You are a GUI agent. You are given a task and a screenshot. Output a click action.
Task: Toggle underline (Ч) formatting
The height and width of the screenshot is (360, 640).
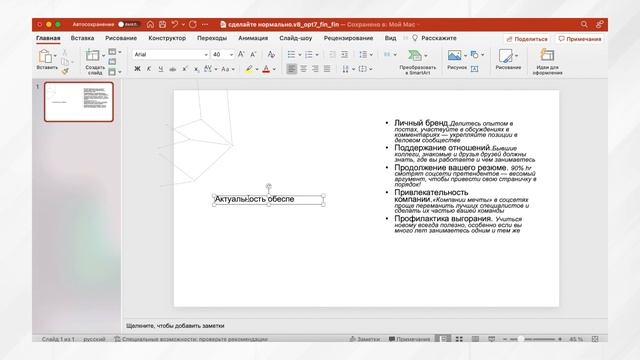click(161, 69)
